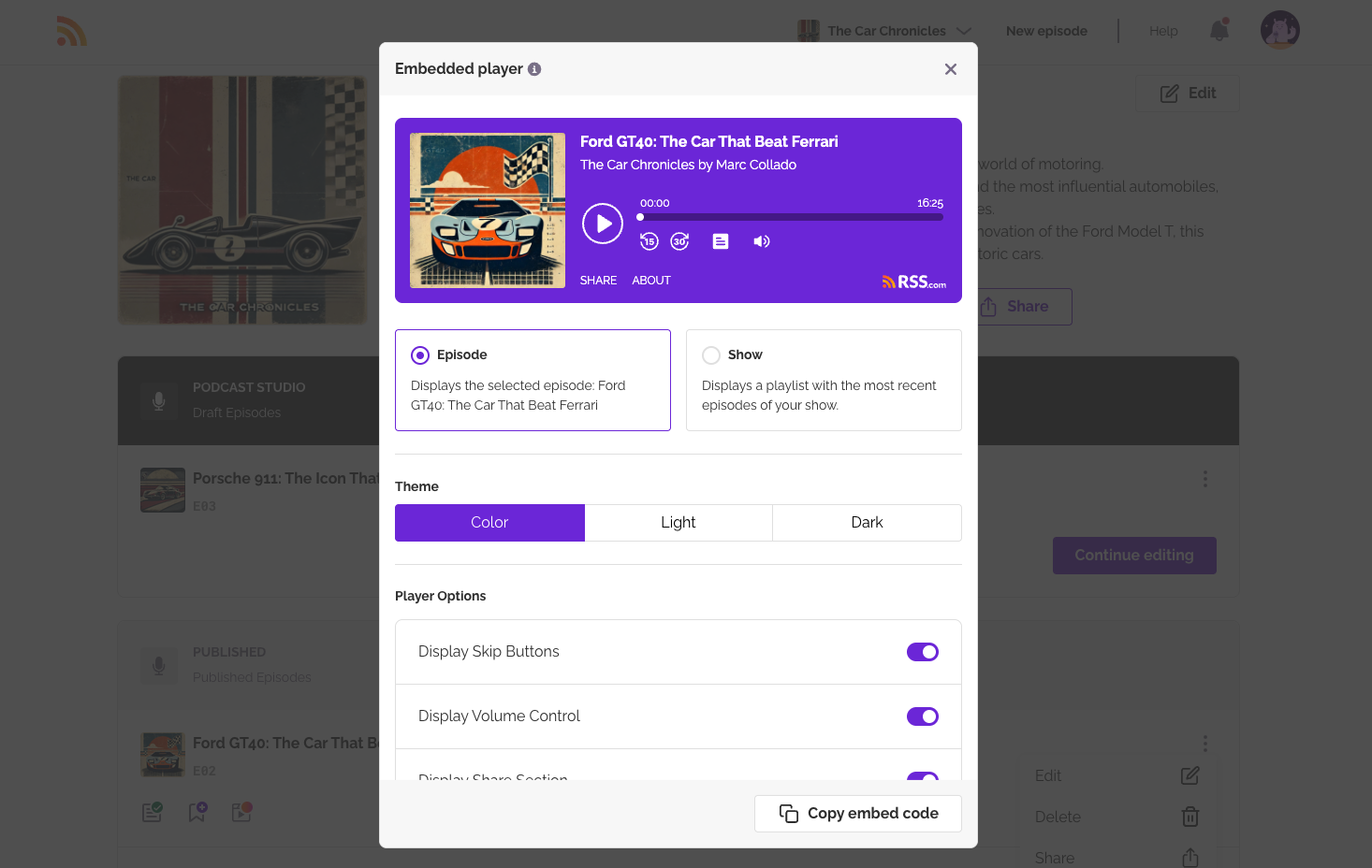
Task: Select Share in the episode context menu
Action: (1117, 858)
